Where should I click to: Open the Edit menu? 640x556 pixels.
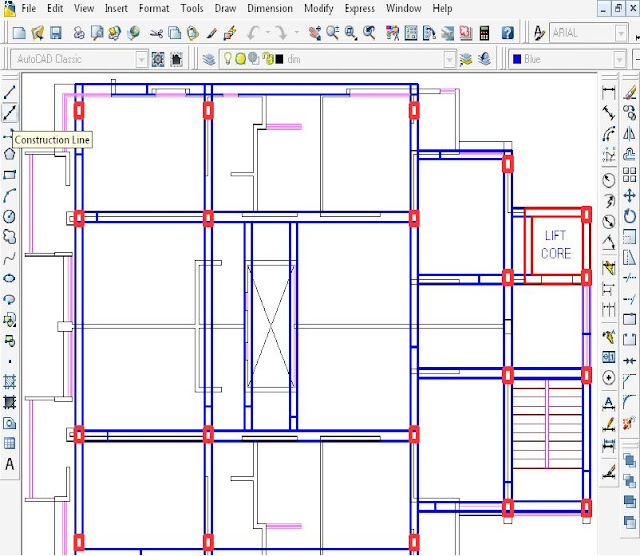coord(55,8)
